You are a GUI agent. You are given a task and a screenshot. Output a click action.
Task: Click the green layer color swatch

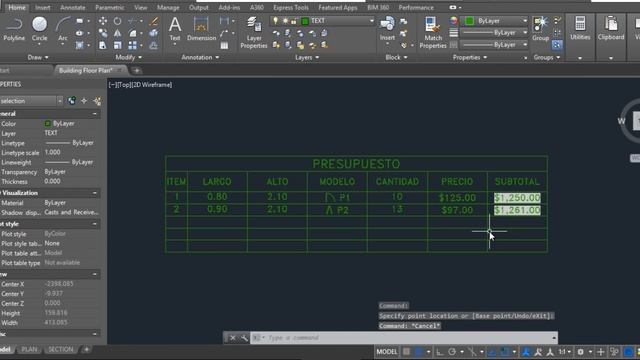(304, 21)
